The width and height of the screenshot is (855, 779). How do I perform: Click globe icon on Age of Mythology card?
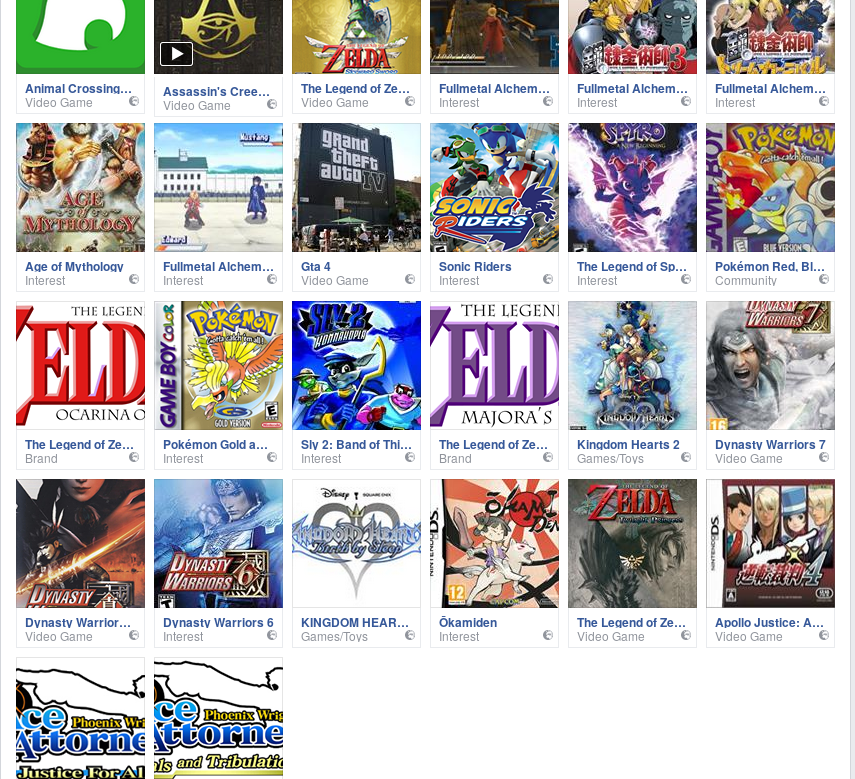tap(134, 279)
